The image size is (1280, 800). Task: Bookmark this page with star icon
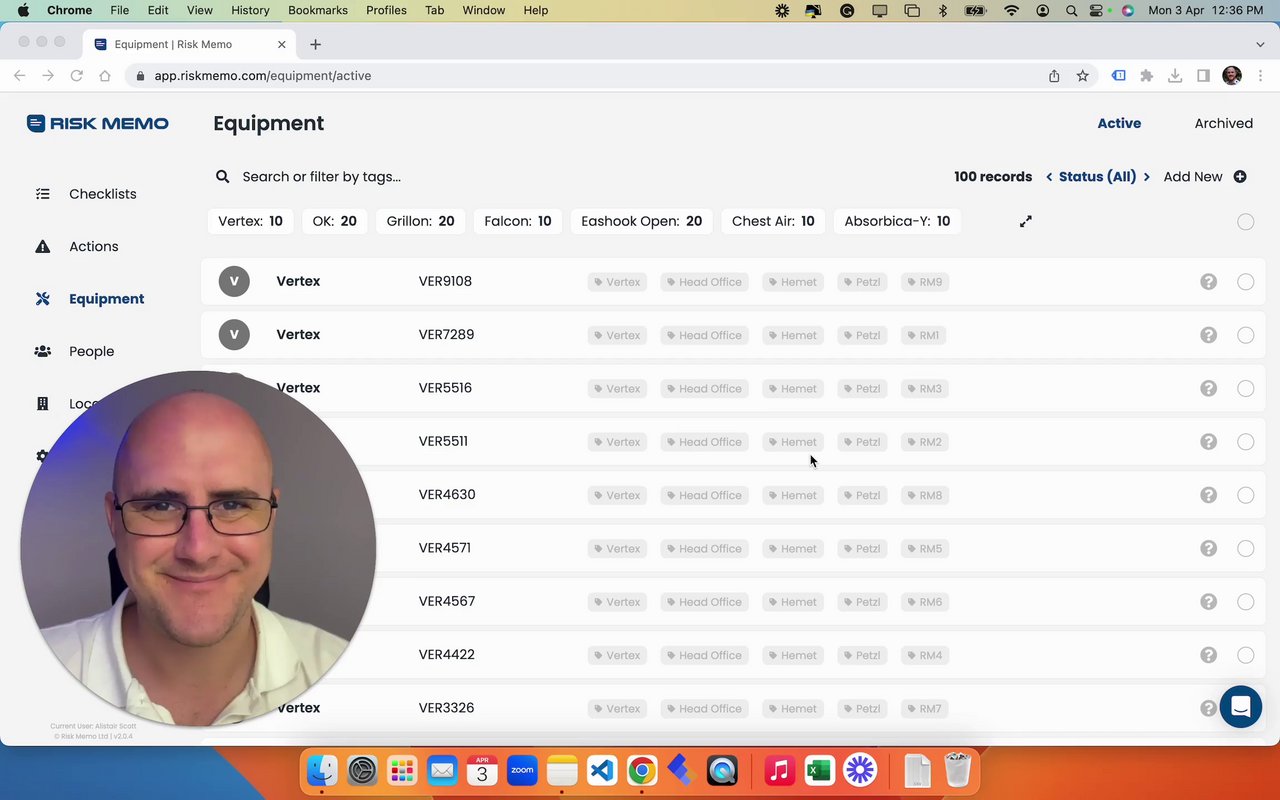click(1082, 76)
